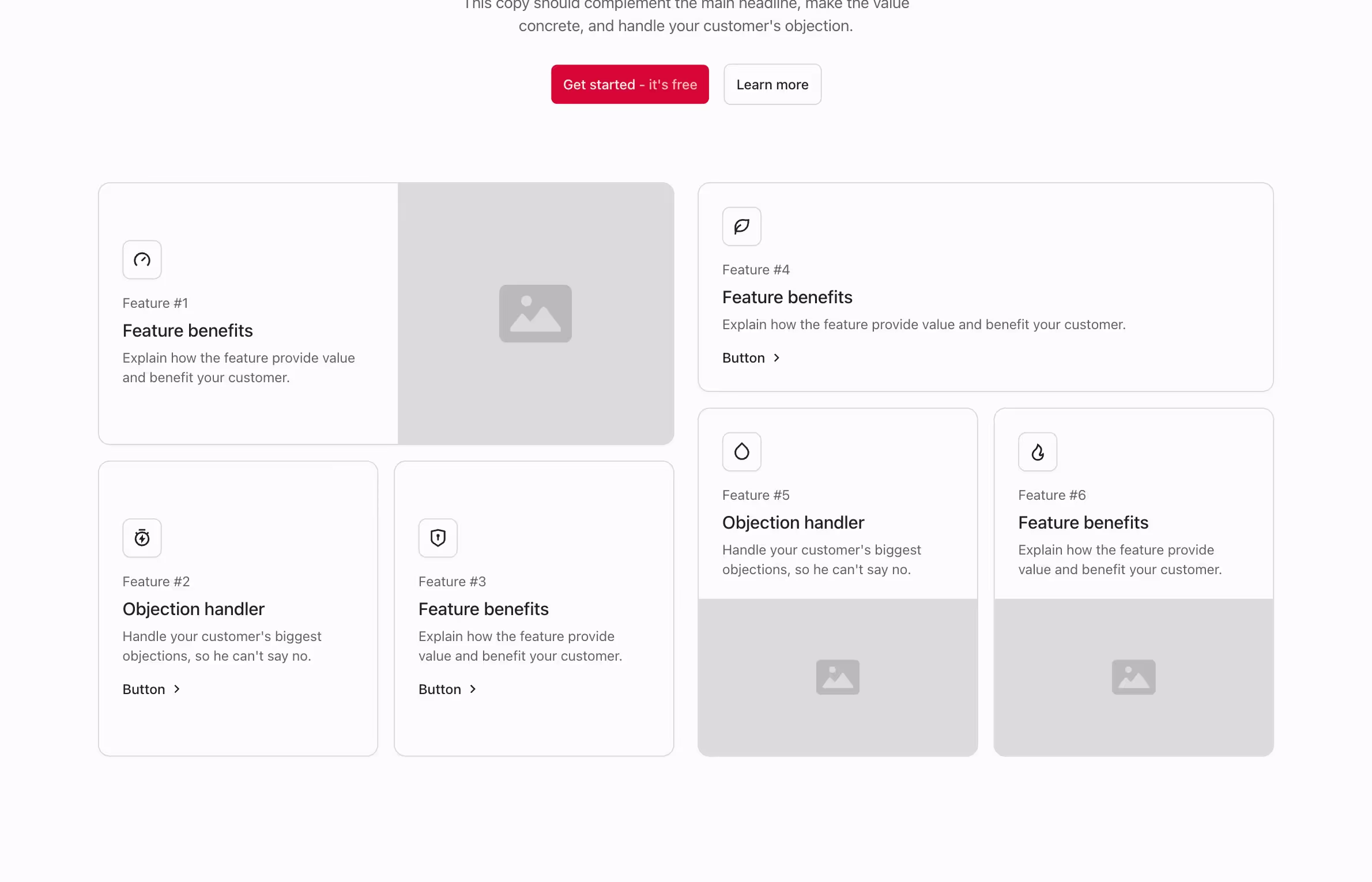
Task: Select the speedometer icon on Feature #1
Action: tap(141, 259)
